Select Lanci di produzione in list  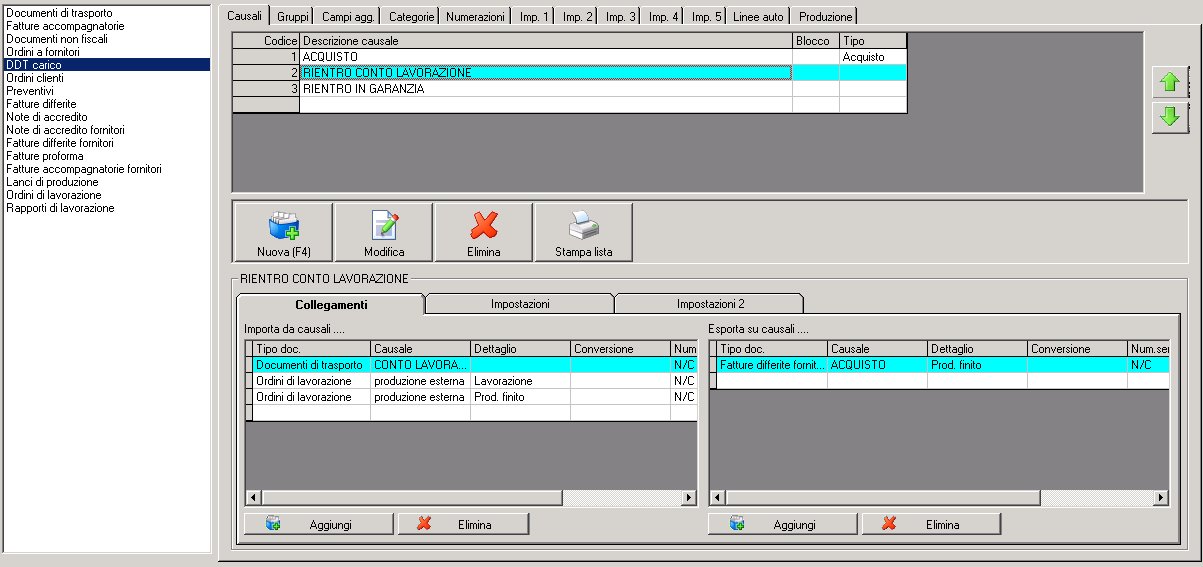point(106,181)
